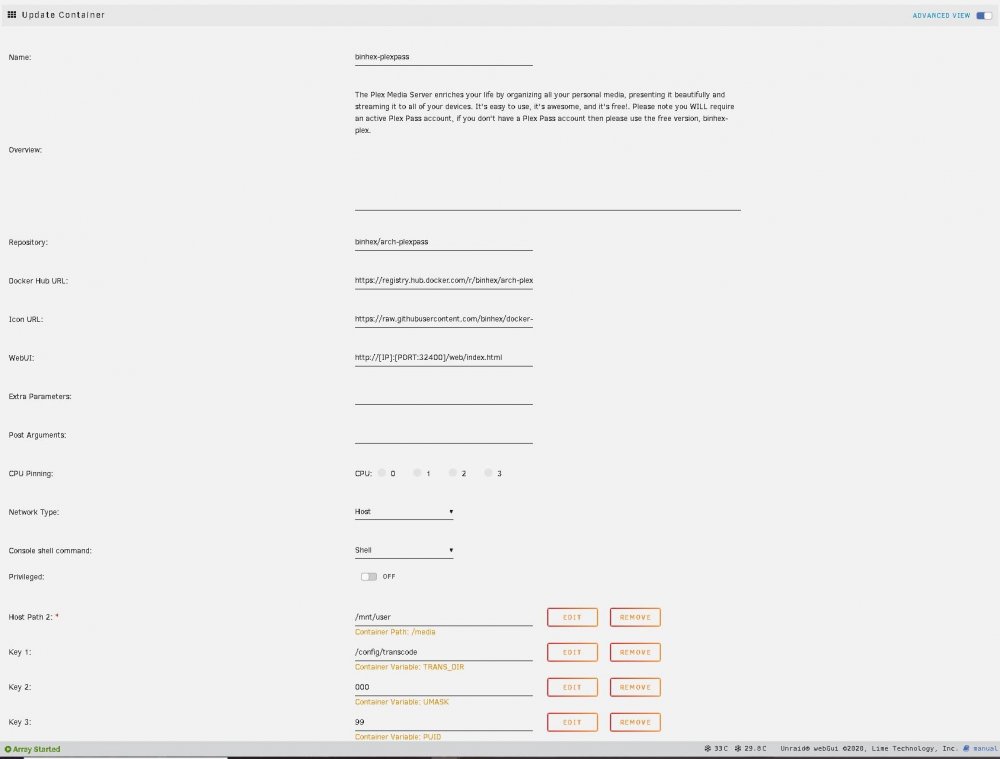Click Edit for Host Path 2
The width and height of the screenshot is (1000, 759).
pyautogui.click(x=572, y=617)
